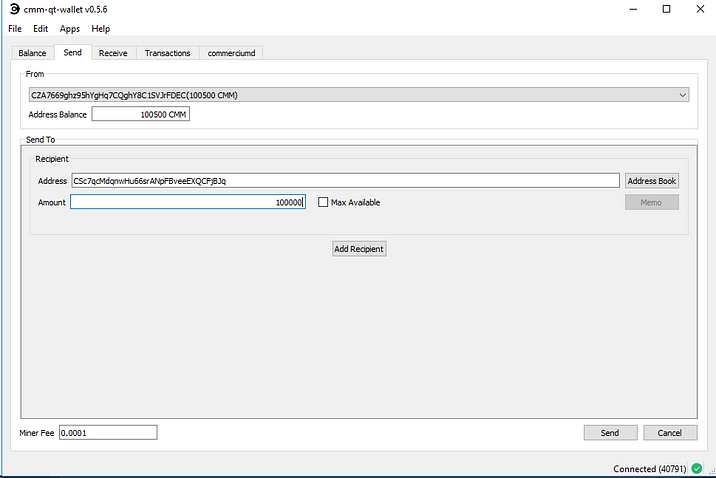
Task: Click the Cancel button
Action: (x=670, y=433)
